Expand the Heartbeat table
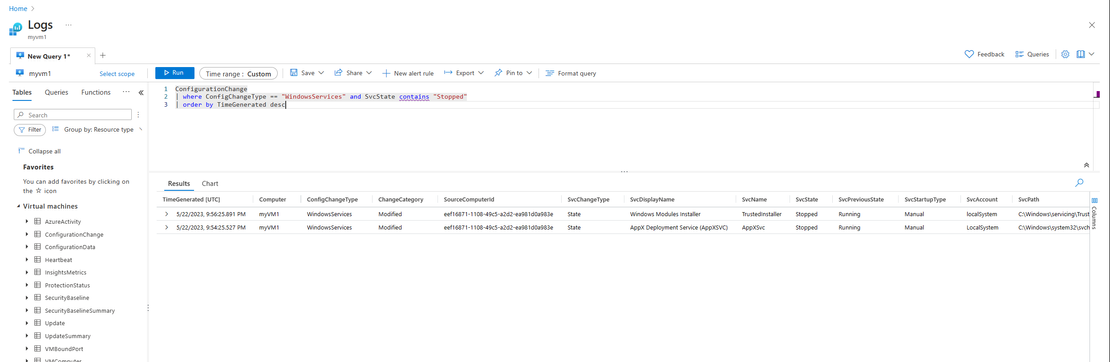Screen dimensions: 1110x362 [x=27, y=259]
